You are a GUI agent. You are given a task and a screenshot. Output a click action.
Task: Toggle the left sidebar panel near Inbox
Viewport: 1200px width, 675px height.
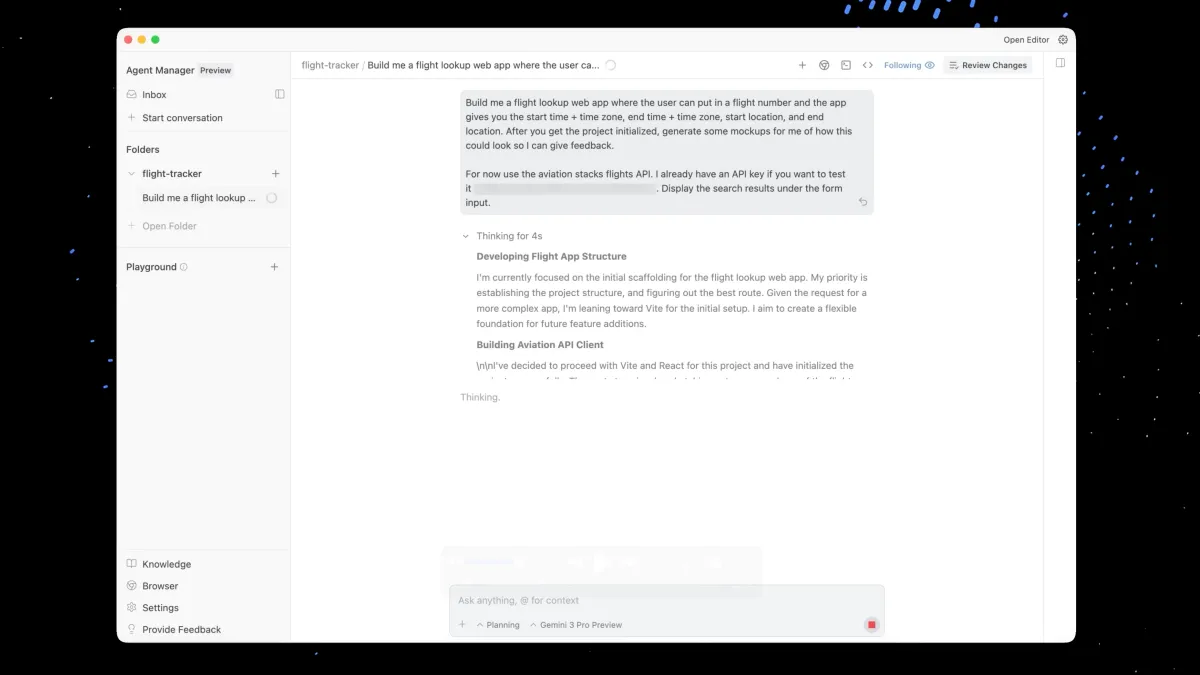click(280, 94)
